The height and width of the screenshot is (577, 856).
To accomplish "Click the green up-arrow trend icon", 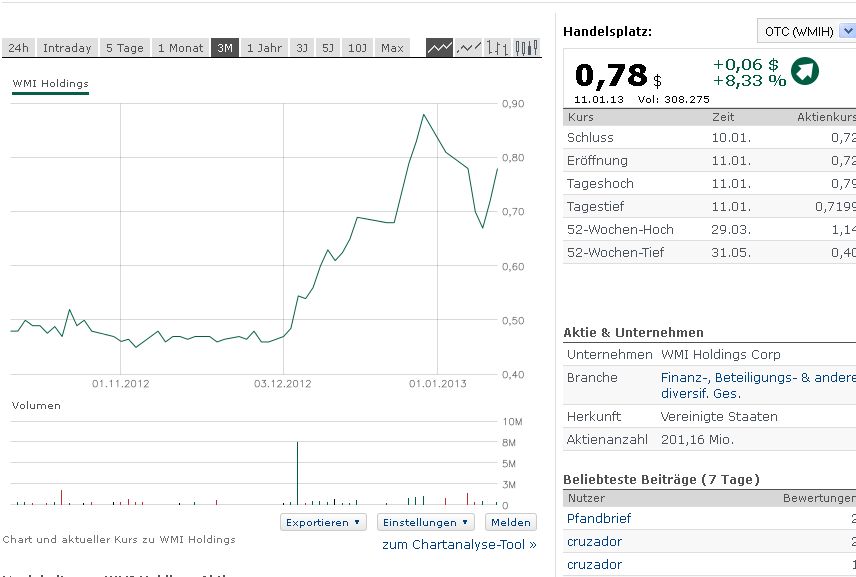I will pyautogui.click(x=805, y=71).
